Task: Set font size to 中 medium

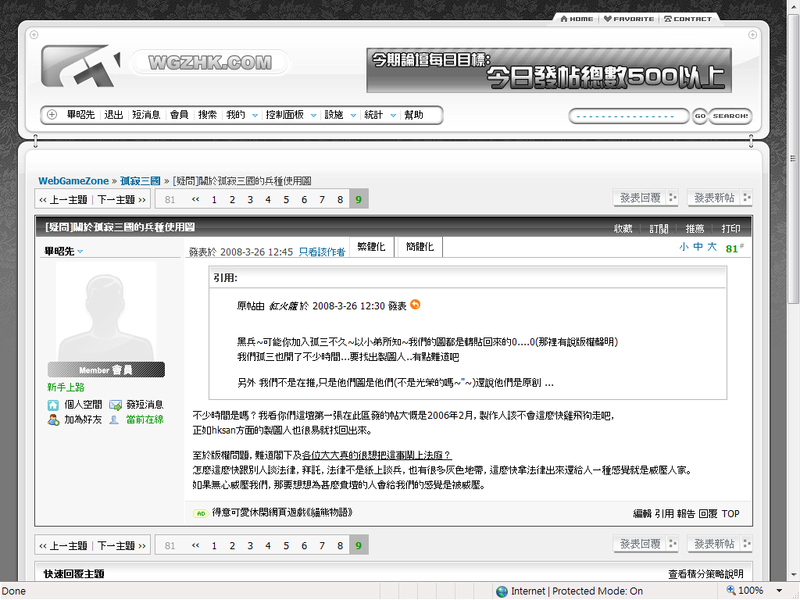Action: pos(697,247)
